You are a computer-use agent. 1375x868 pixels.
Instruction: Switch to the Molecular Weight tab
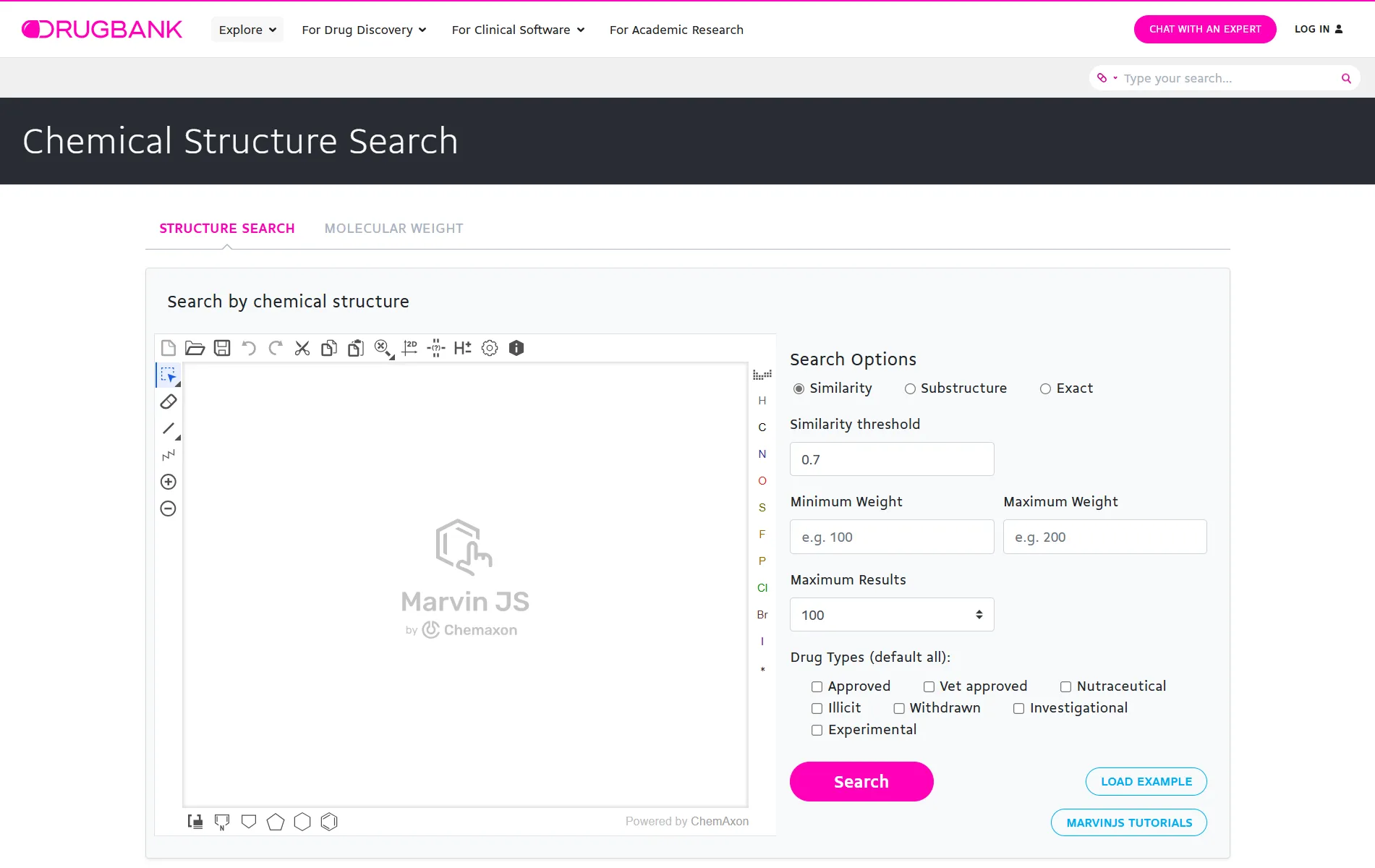[x=393, y=229]
